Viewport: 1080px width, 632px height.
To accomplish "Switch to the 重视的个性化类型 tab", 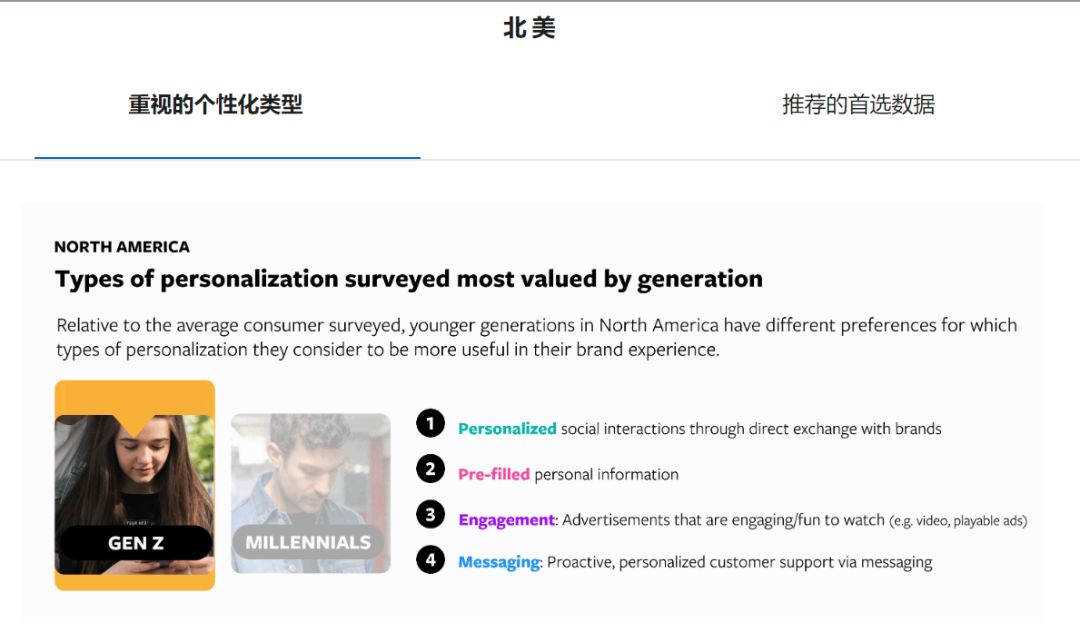I will click(215, 105).
